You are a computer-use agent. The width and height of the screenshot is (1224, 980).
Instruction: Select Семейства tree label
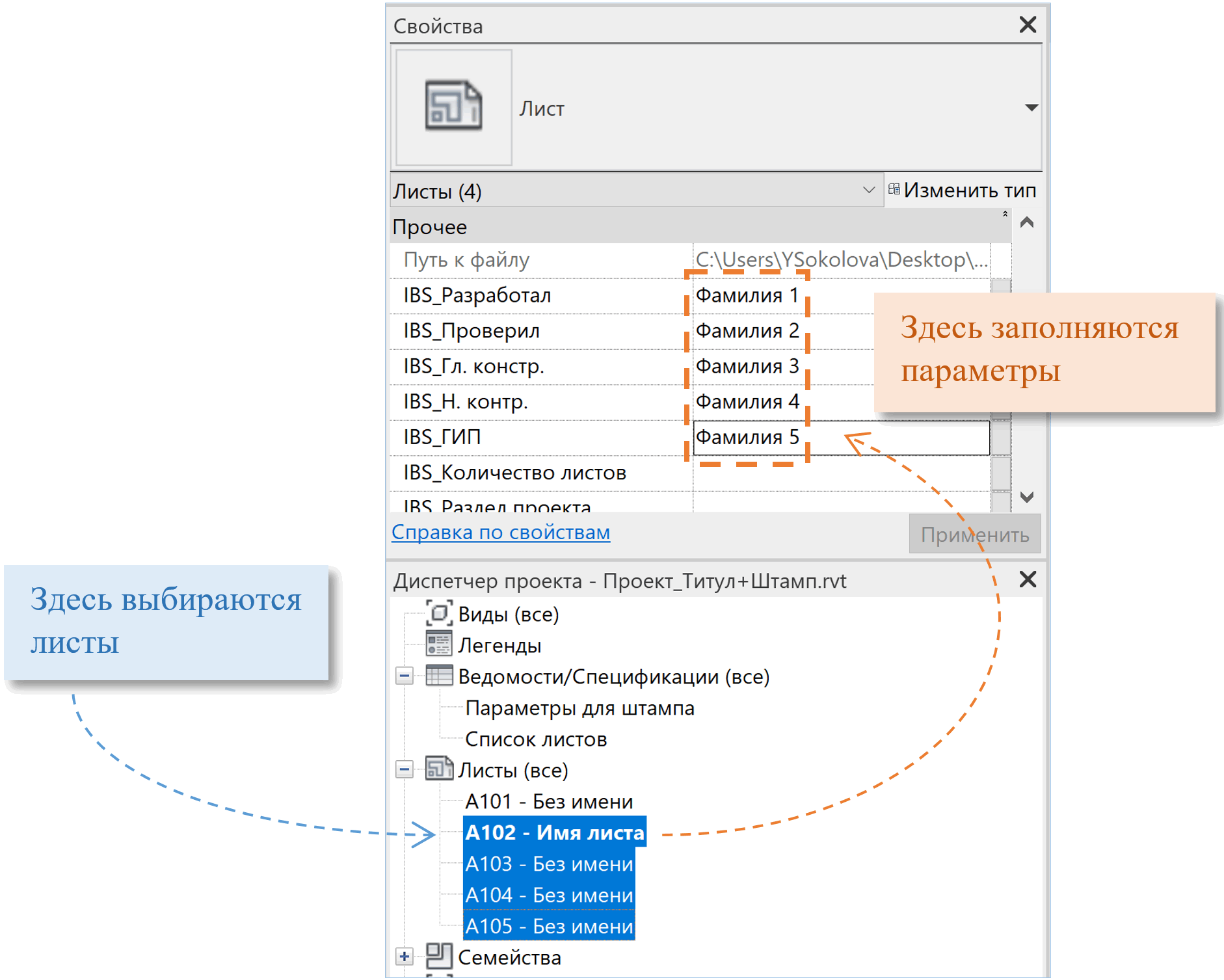click(509, 958)
